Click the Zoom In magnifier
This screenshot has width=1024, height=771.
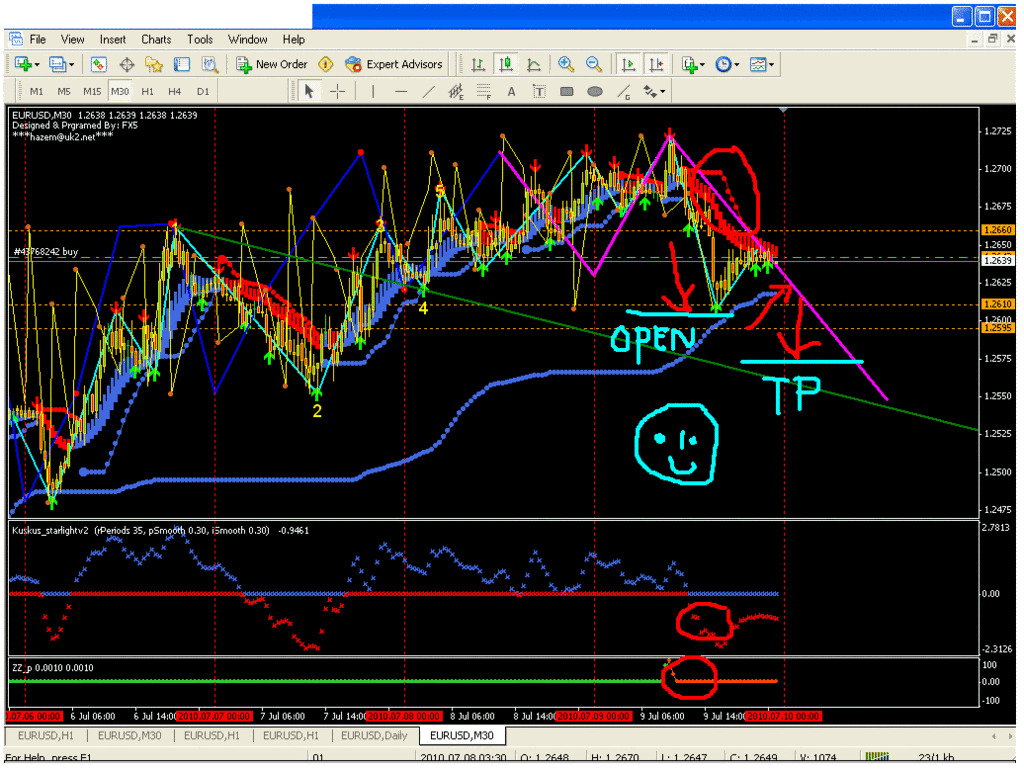point(566,64)
